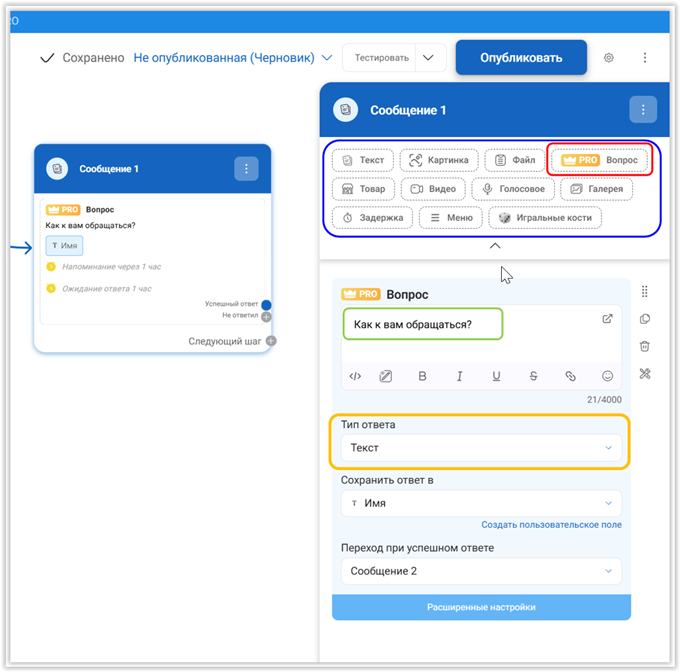Open the question text in expanded editor
This screenshot has width=680, height=672.
pos(607,319)
